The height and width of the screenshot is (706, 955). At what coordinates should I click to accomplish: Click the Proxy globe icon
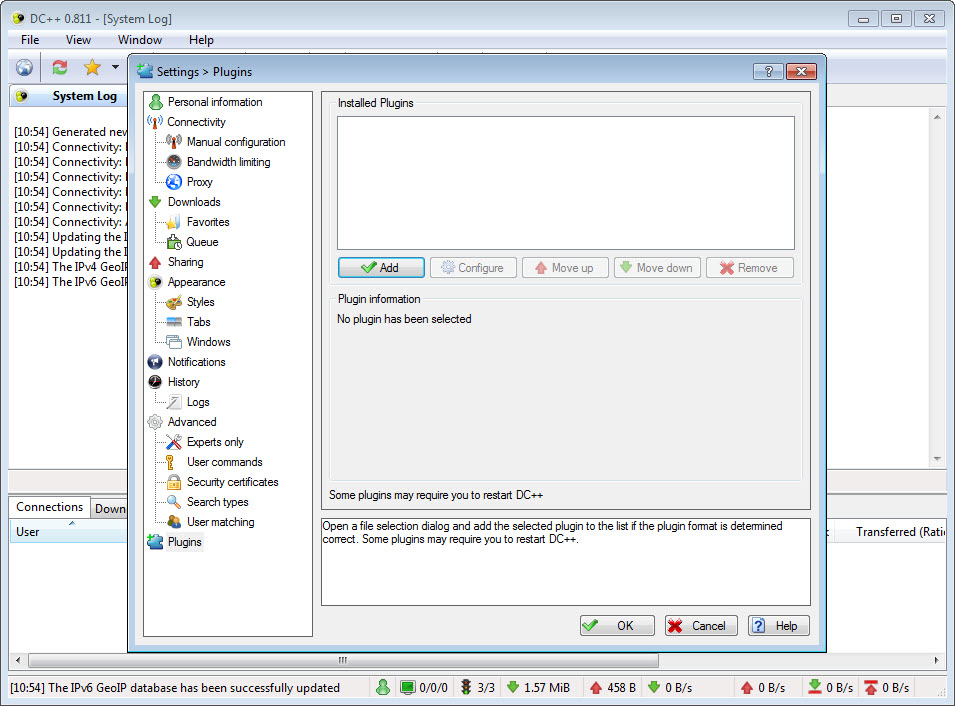click(174, 182)
